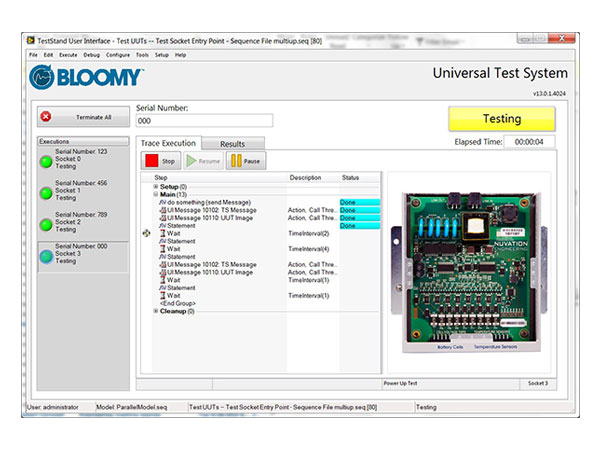Open the File menu
The width and height of the screenshot is (600, 450).
[34, 55]
